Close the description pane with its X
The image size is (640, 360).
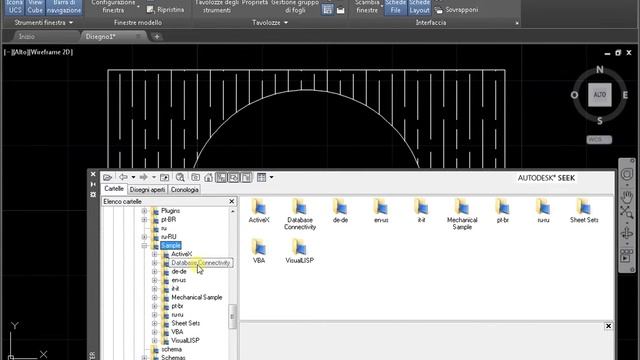coord(608,326)
